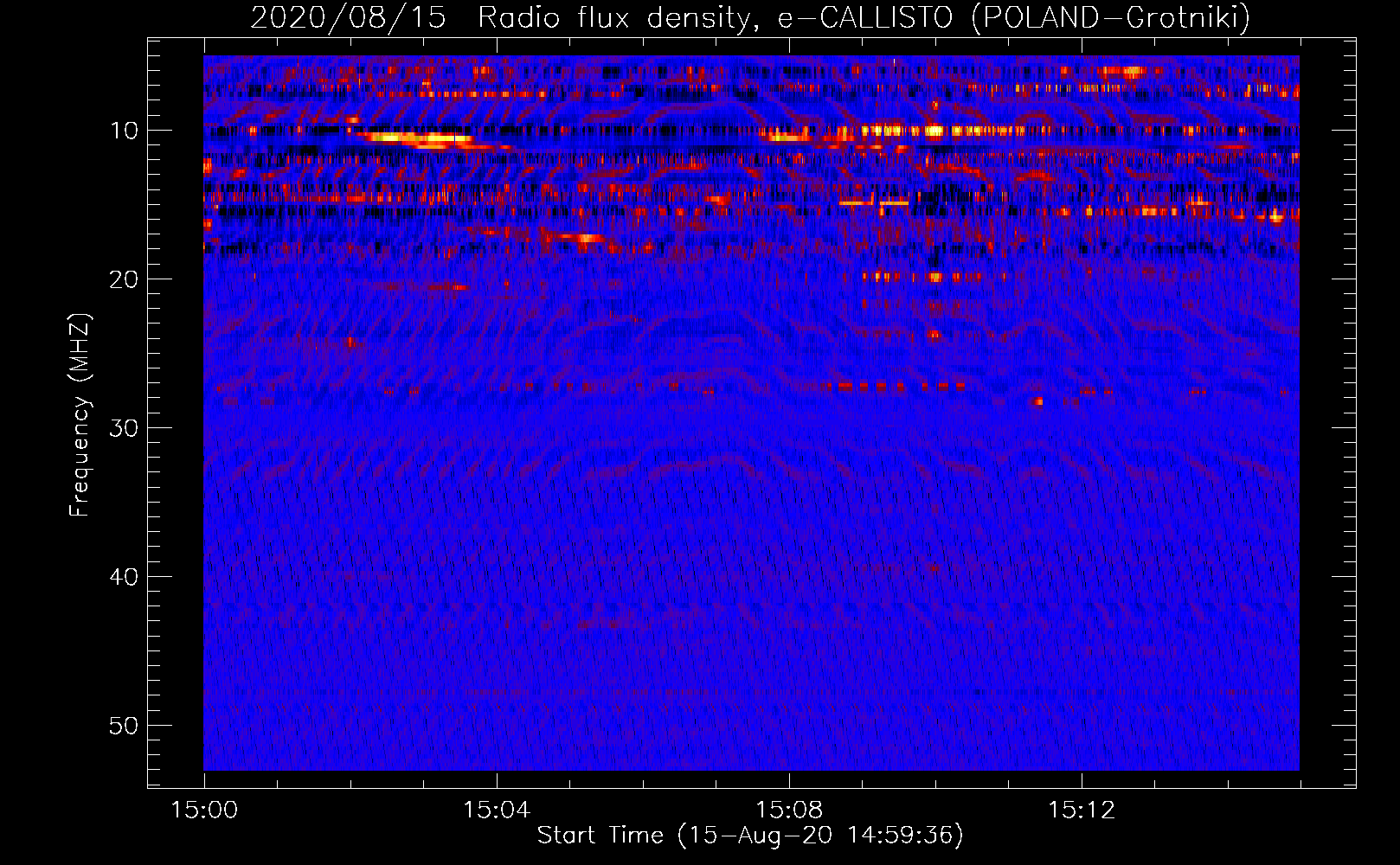
Task: Click the 10 MHz frequency tick label
Action: tap(125, 131)
